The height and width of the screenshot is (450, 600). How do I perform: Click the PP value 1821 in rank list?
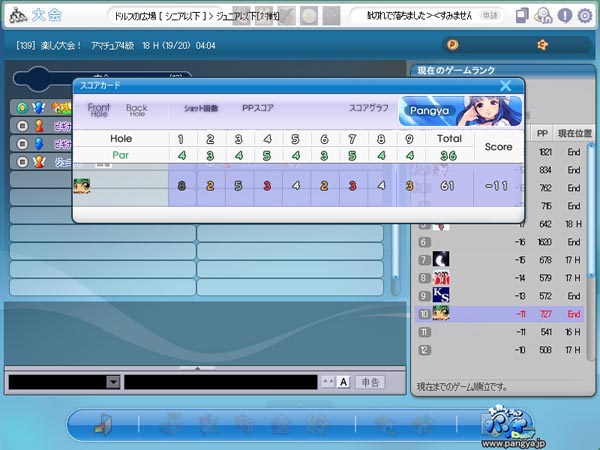point(545,152)
